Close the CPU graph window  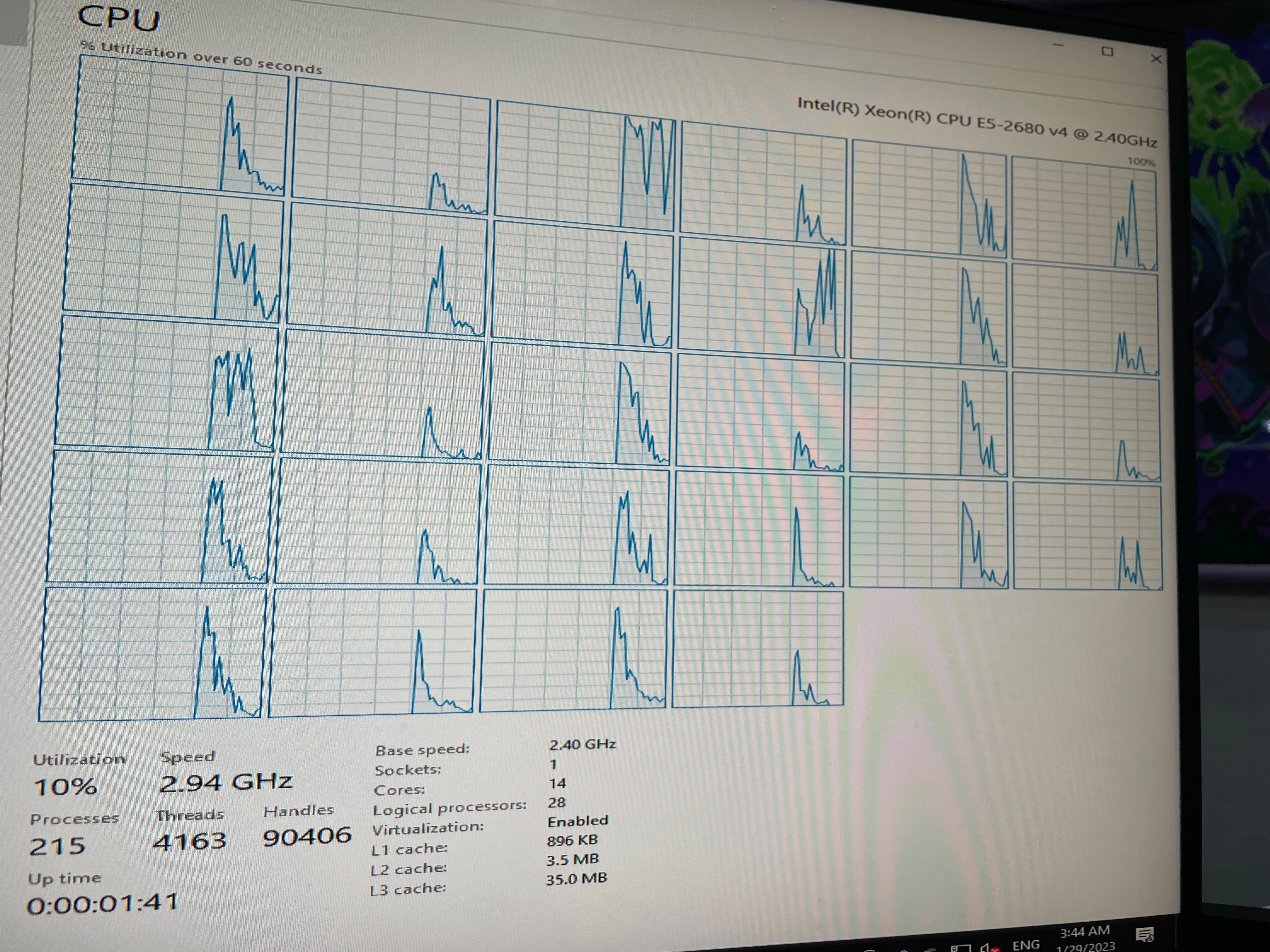click(x=1156, y=59)
